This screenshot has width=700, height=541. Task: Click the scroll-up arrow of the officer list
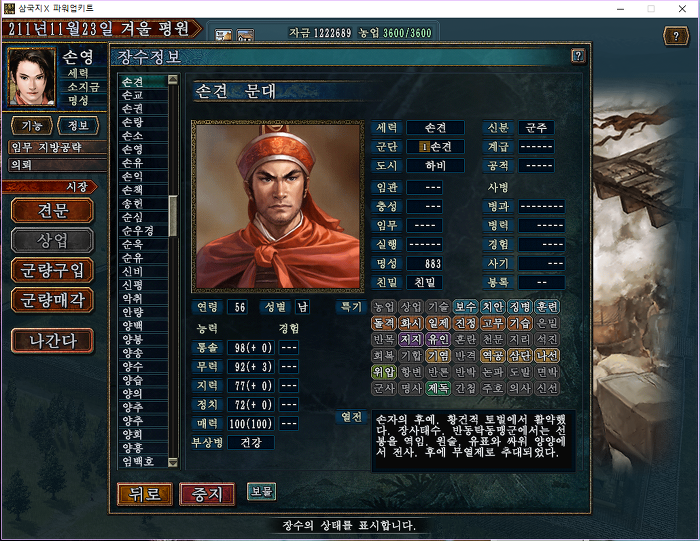click(x=173, y=80)
